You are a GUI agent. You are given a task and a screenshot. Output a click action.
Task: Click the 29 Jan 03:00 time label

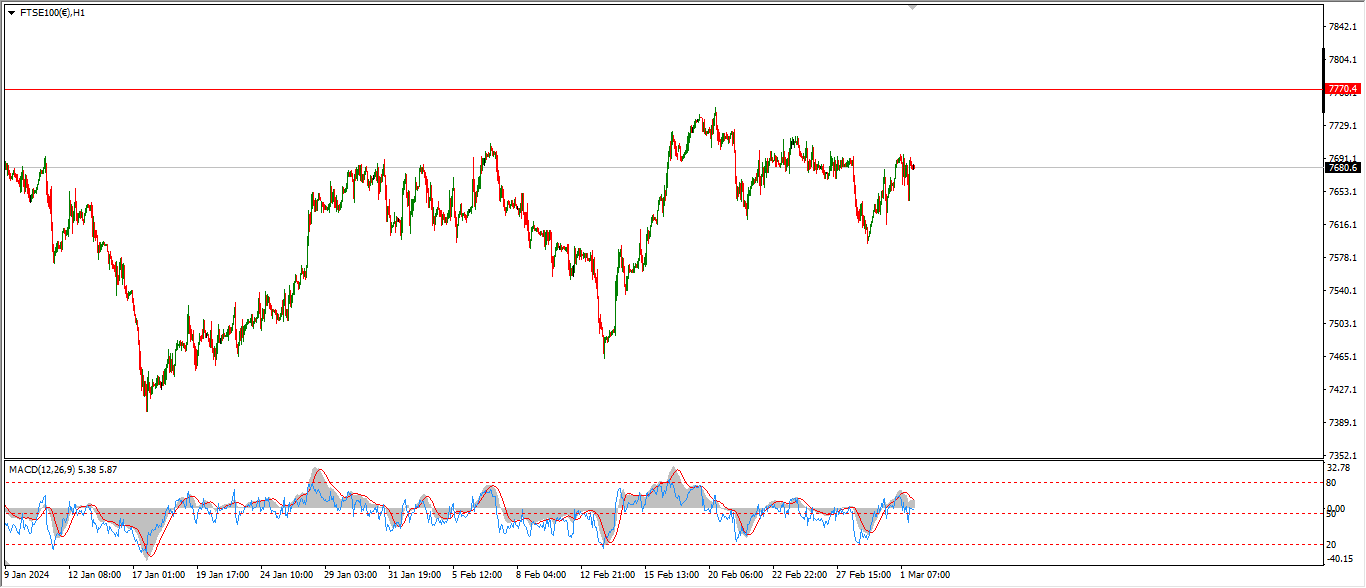(350, 575)
